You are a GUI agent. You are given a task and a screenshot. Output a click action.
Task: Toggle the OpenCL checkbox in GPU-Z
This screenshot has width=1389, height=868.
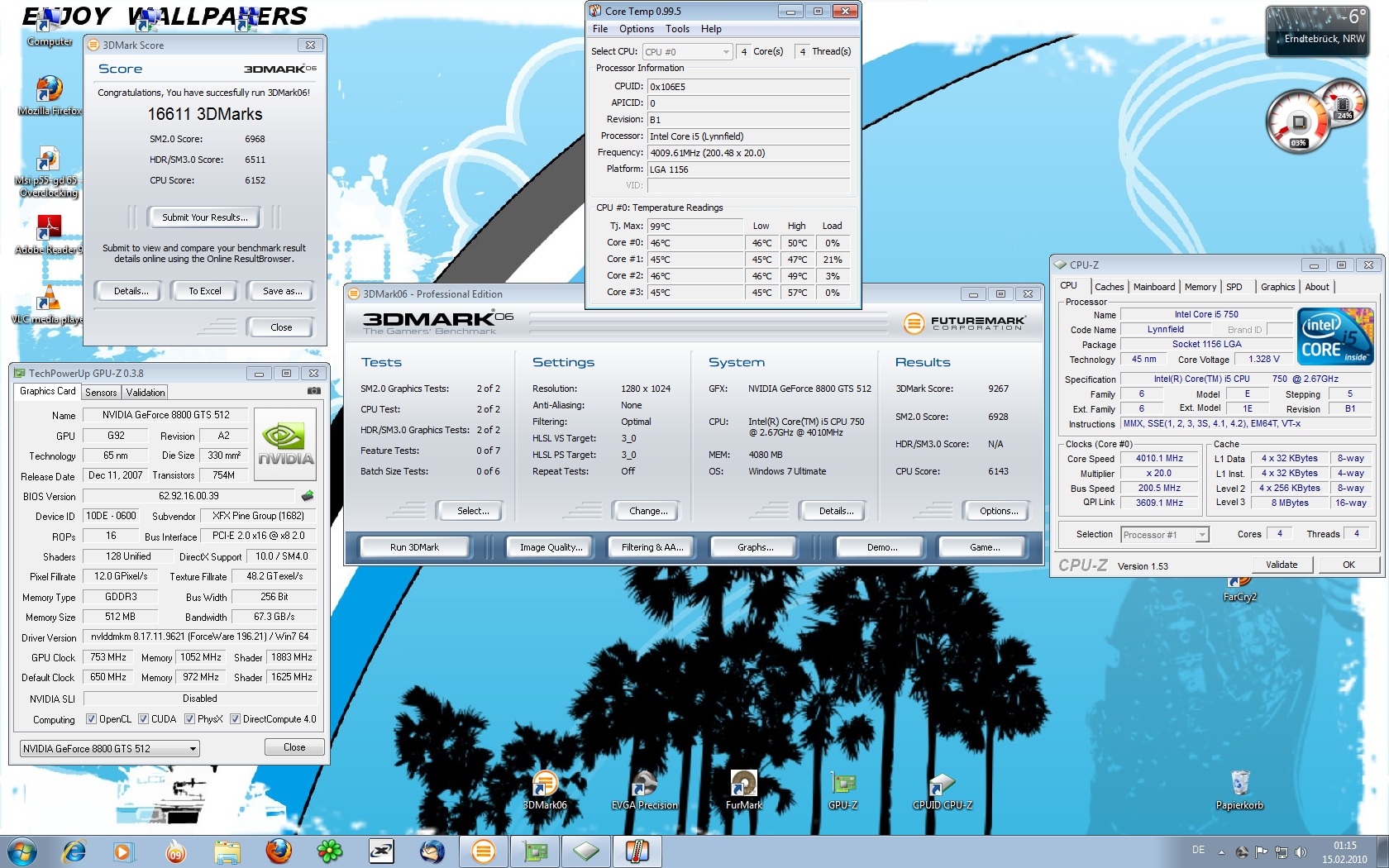click(x=91, y=719)
